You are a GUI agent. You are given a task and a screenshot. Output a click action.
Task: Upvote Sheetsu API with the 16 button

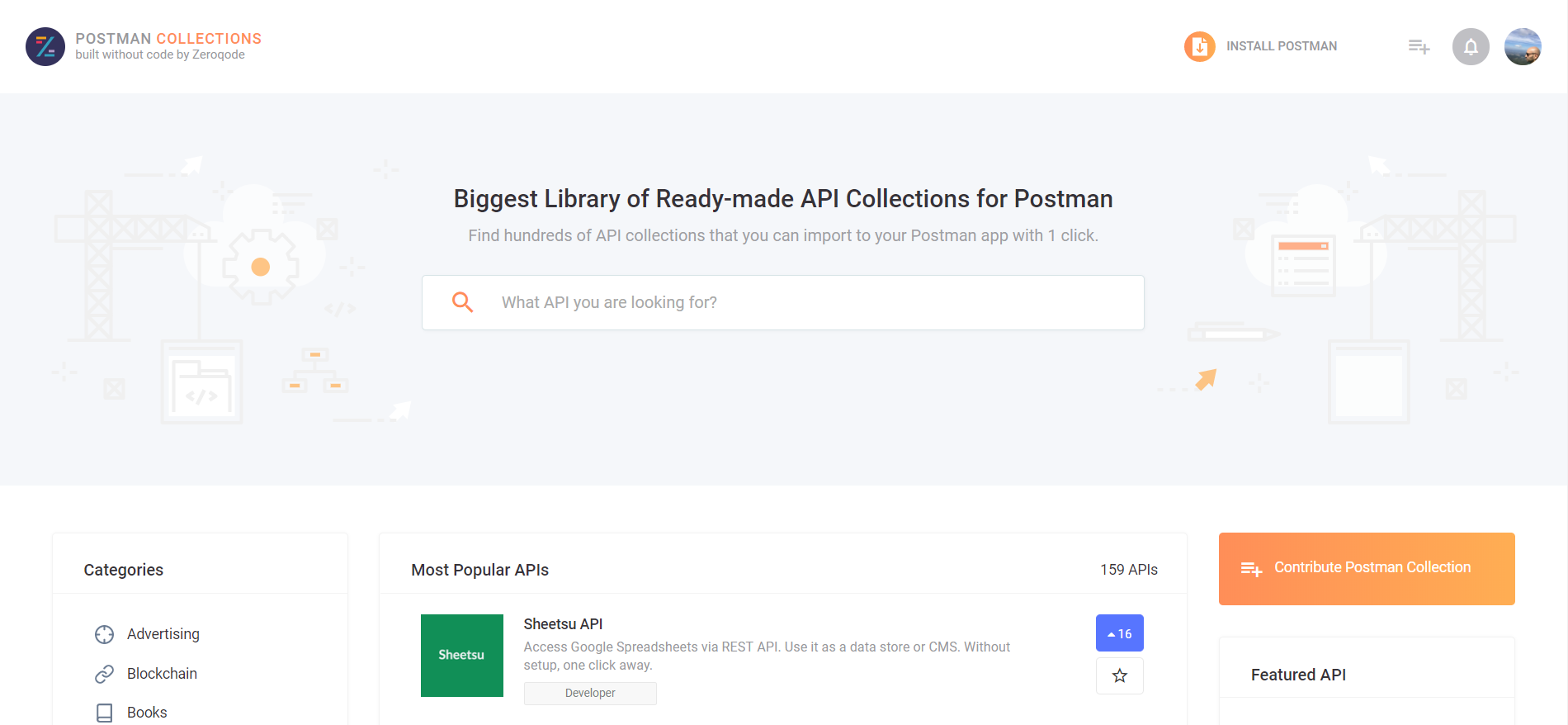(1119, 633)
